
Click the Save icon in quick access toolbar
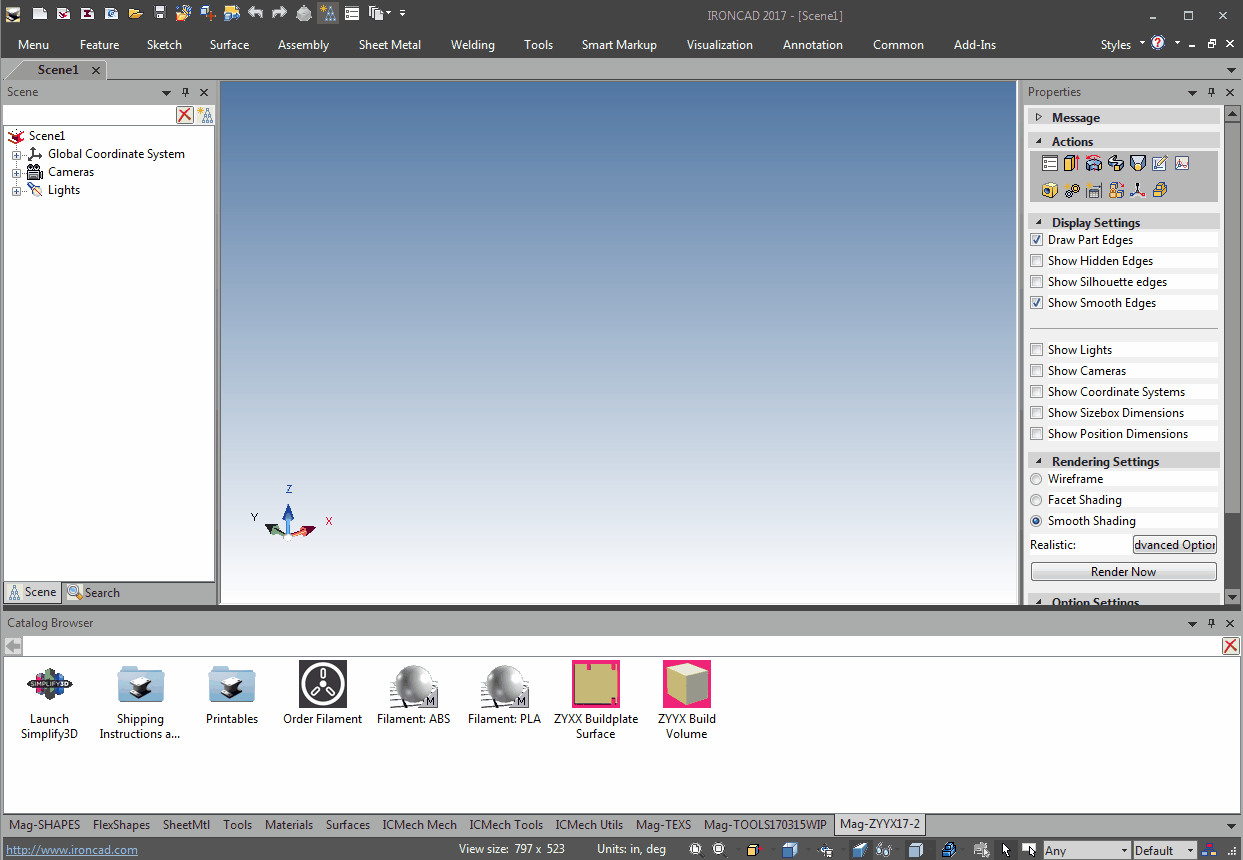[x=159, y=14]
